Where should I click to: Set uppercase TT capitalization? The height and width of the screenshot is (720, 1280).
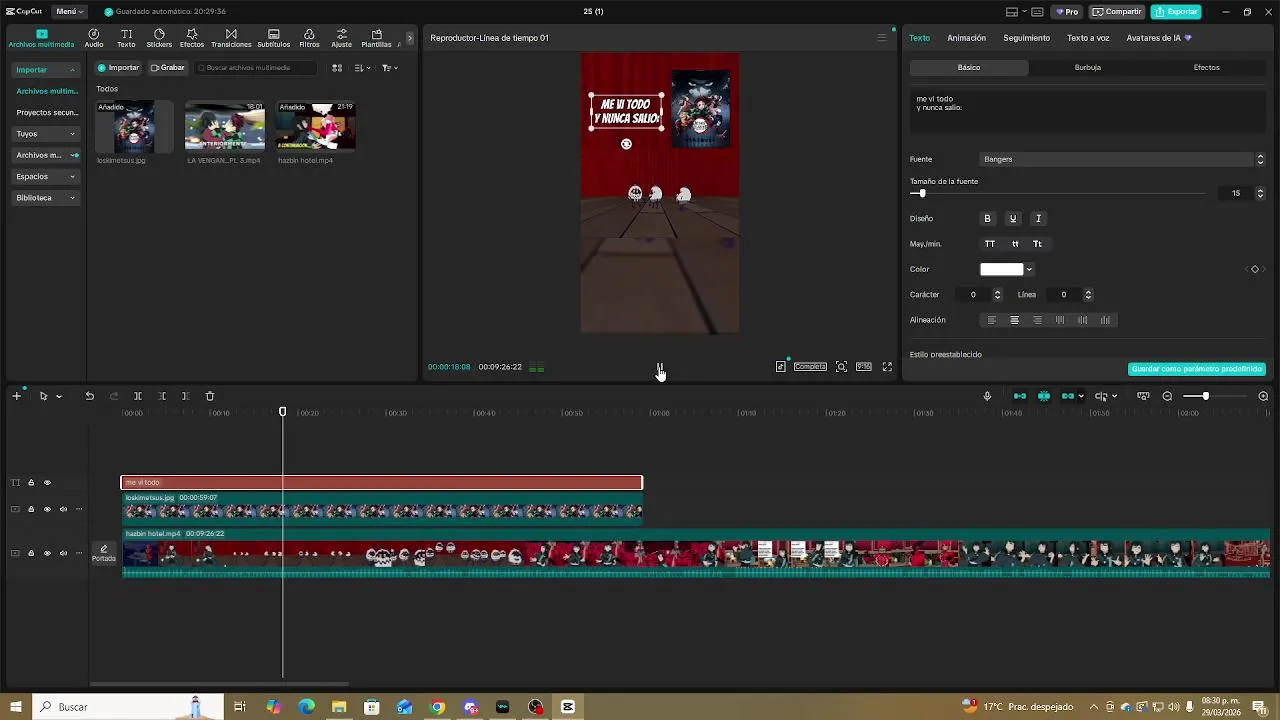[x=990, y=244]
